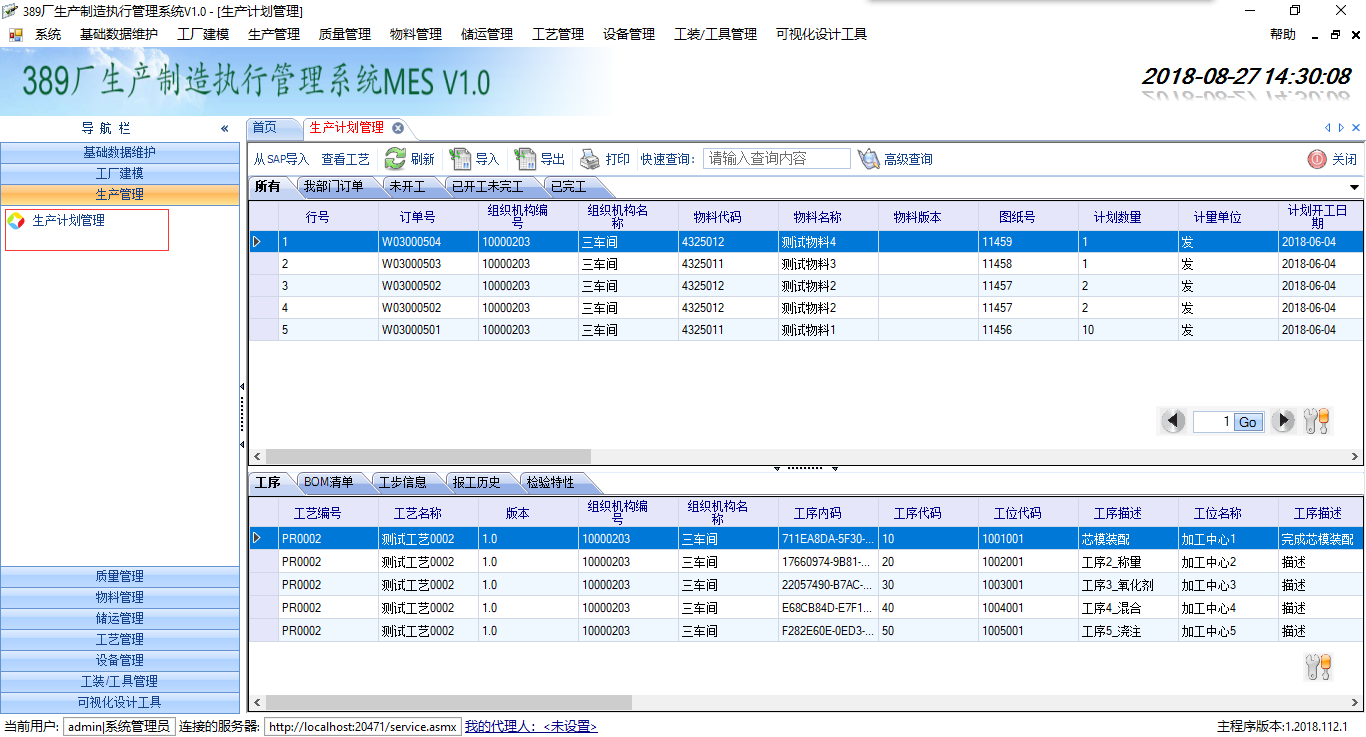The width and height of the screenshot is (1366, 737).
Task: Click orders grid horizontal scrollbar thumb
Action: point(427,456)
